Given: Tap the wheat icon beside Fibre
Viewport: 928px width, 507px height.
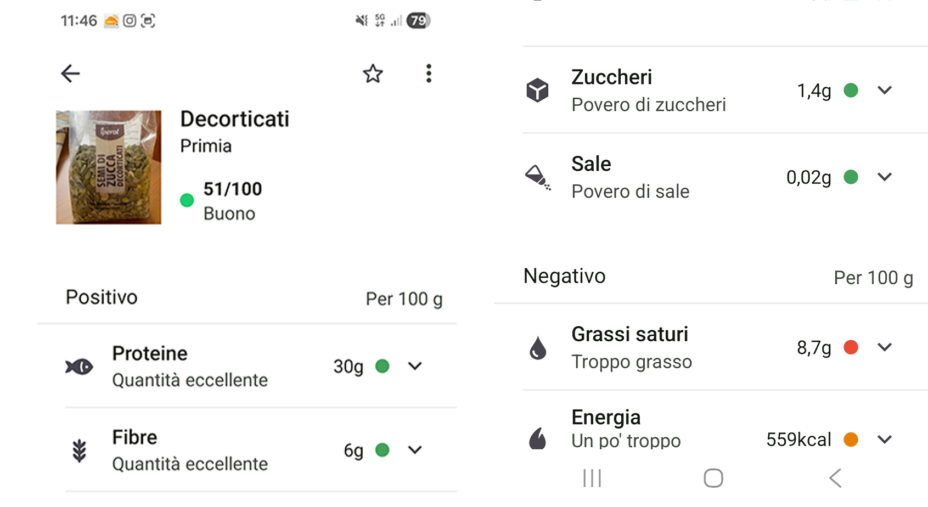Looking at the screenshot, I should click(x=79, y=451).
